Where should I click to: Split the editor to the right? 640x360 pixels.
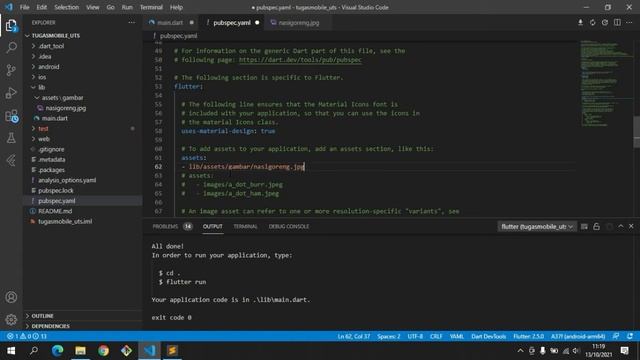click(617, 22)
